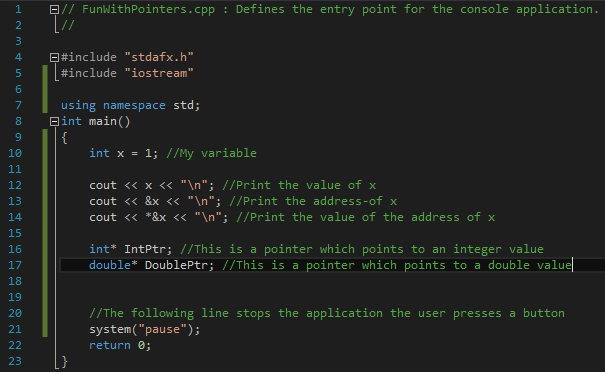Click the //My variable comment
The height and width of the screenshot is (372, 605).
211,153
